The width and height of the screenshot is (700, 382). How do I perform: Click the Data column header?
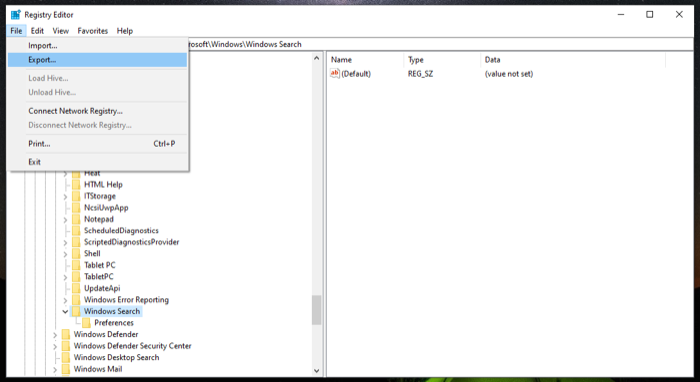573,60
